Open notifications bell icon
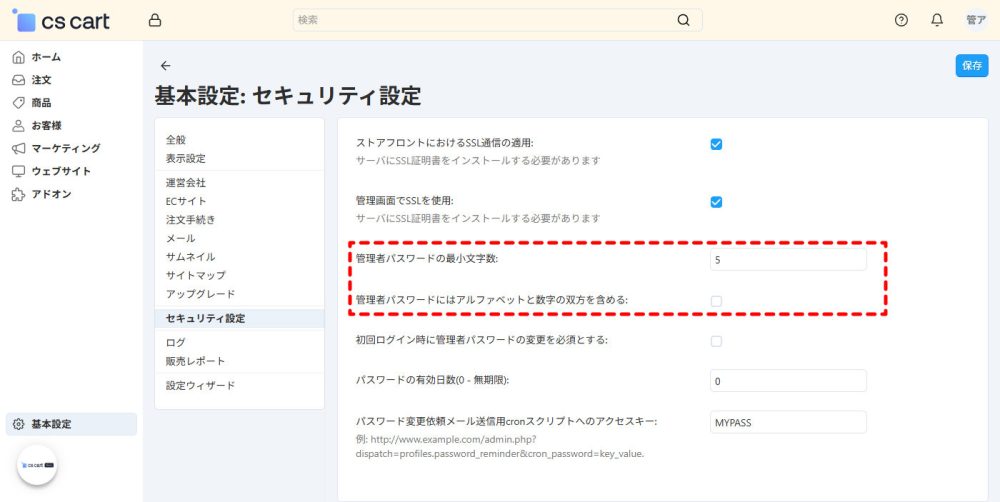The image size is (1000, 502). pyautogui.click(x=937, y=20)
